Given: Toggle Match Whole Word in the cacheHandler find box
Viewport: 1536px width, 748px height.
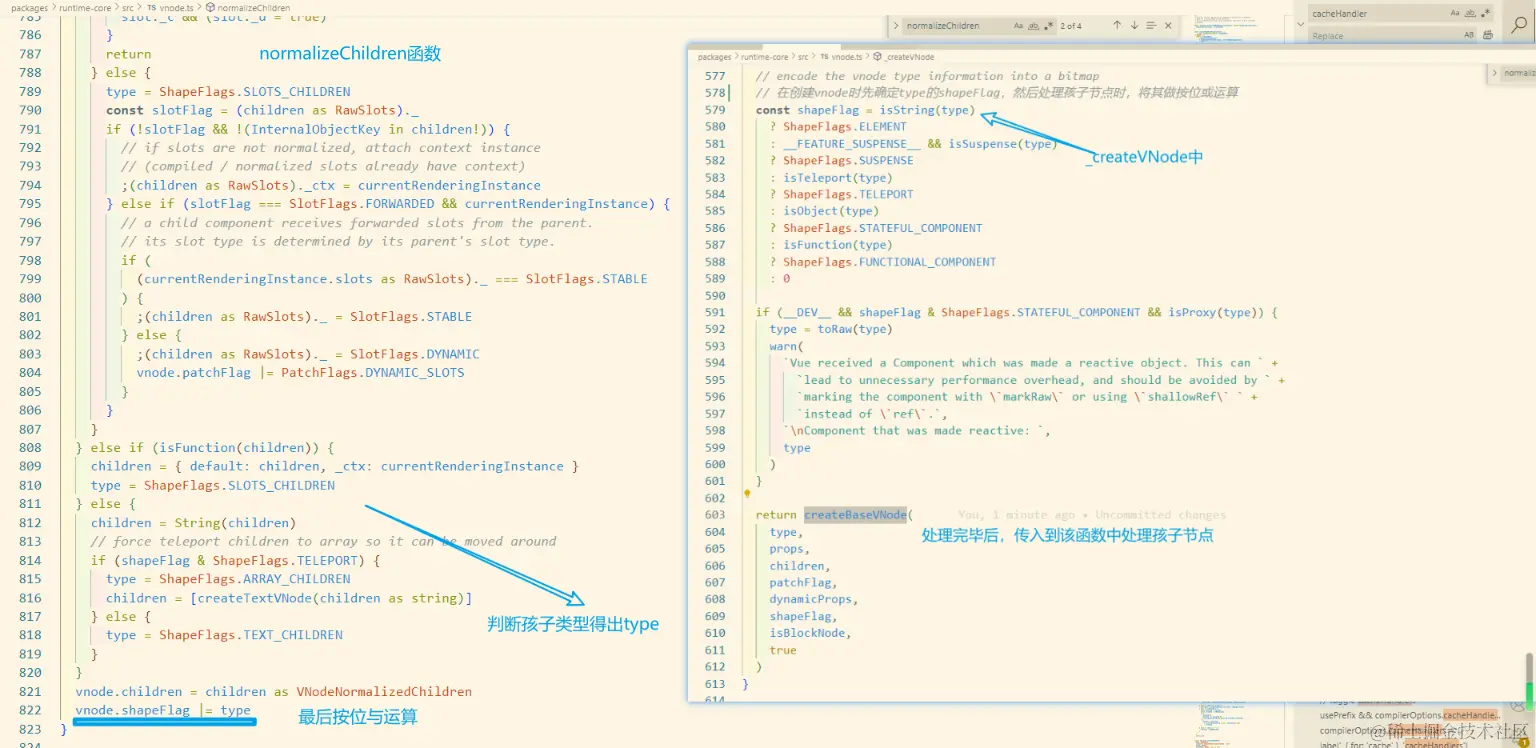Looking at the screenshot, I should (x=1470, y=13).
